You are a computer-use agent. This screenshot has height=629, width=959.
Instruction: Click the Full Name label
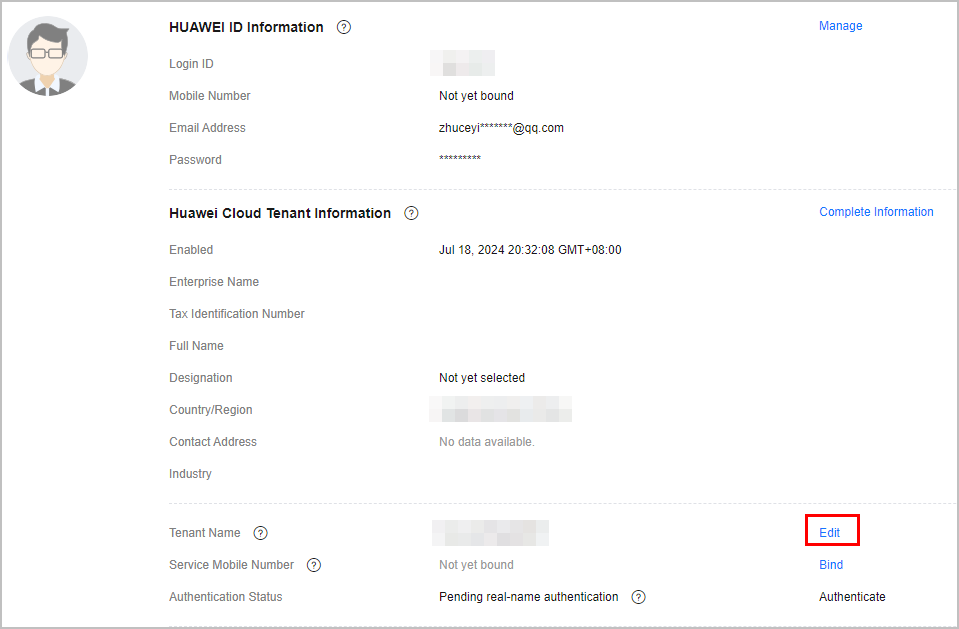[196, 346]
